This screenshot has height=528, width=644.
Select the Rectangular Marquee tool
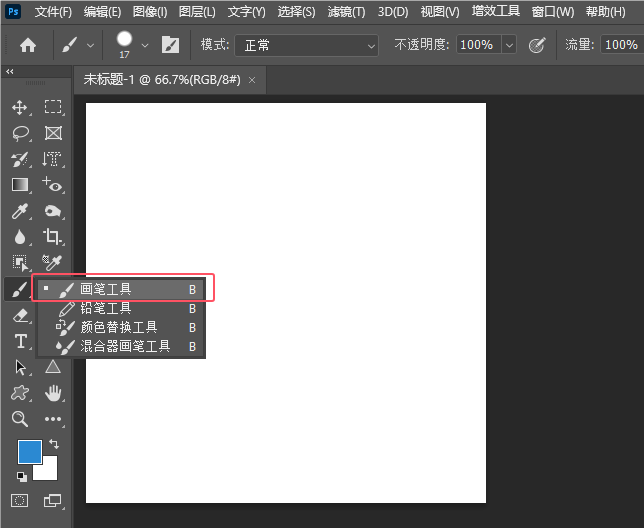coord(53,107)
